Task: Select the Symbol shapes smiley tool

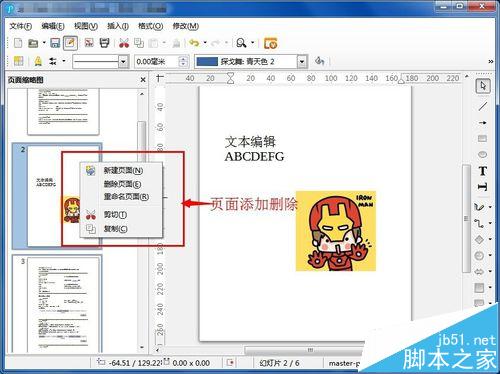Action: [479, 255]
